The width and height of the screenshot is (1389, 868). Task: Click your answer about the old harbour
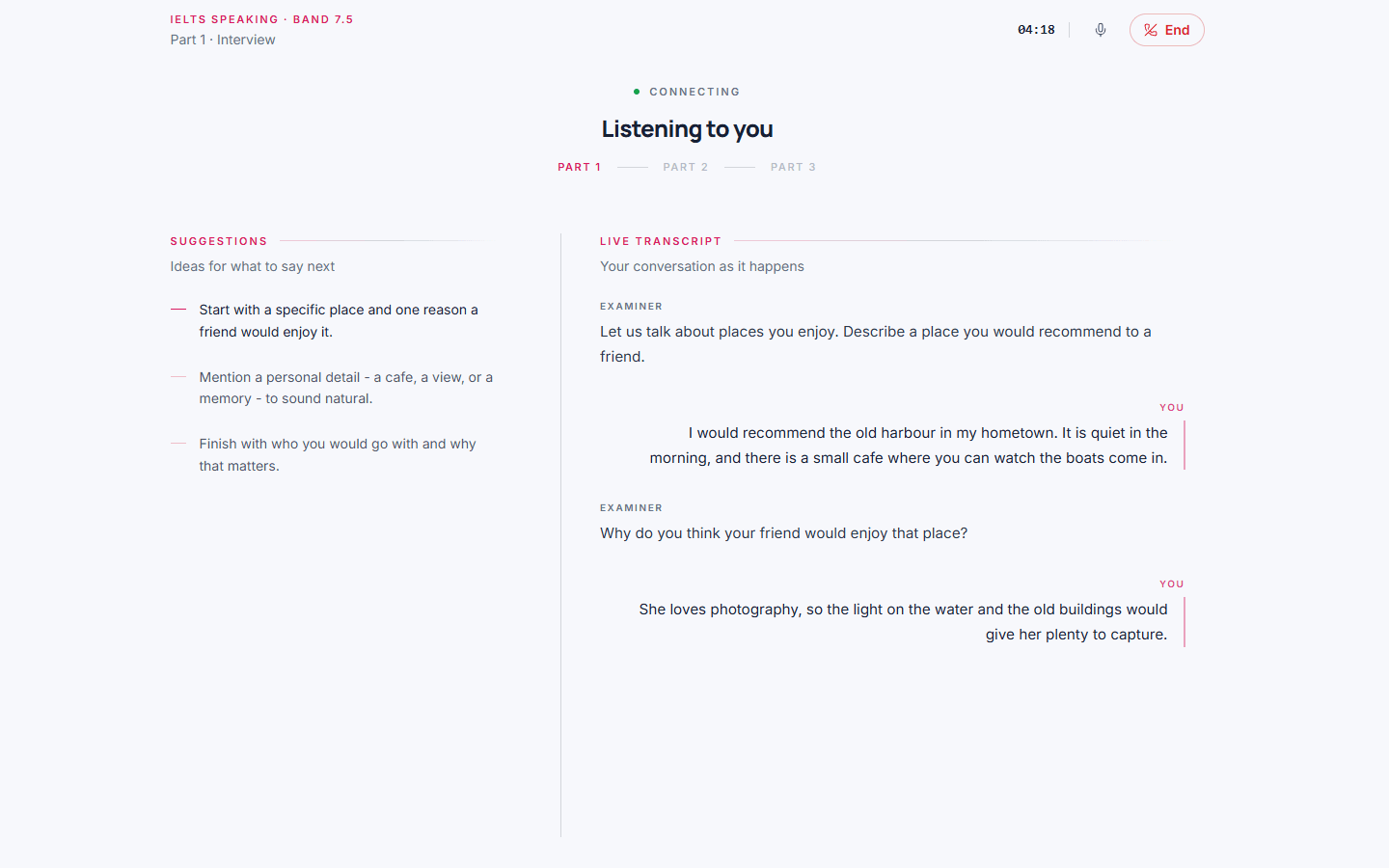909,445
